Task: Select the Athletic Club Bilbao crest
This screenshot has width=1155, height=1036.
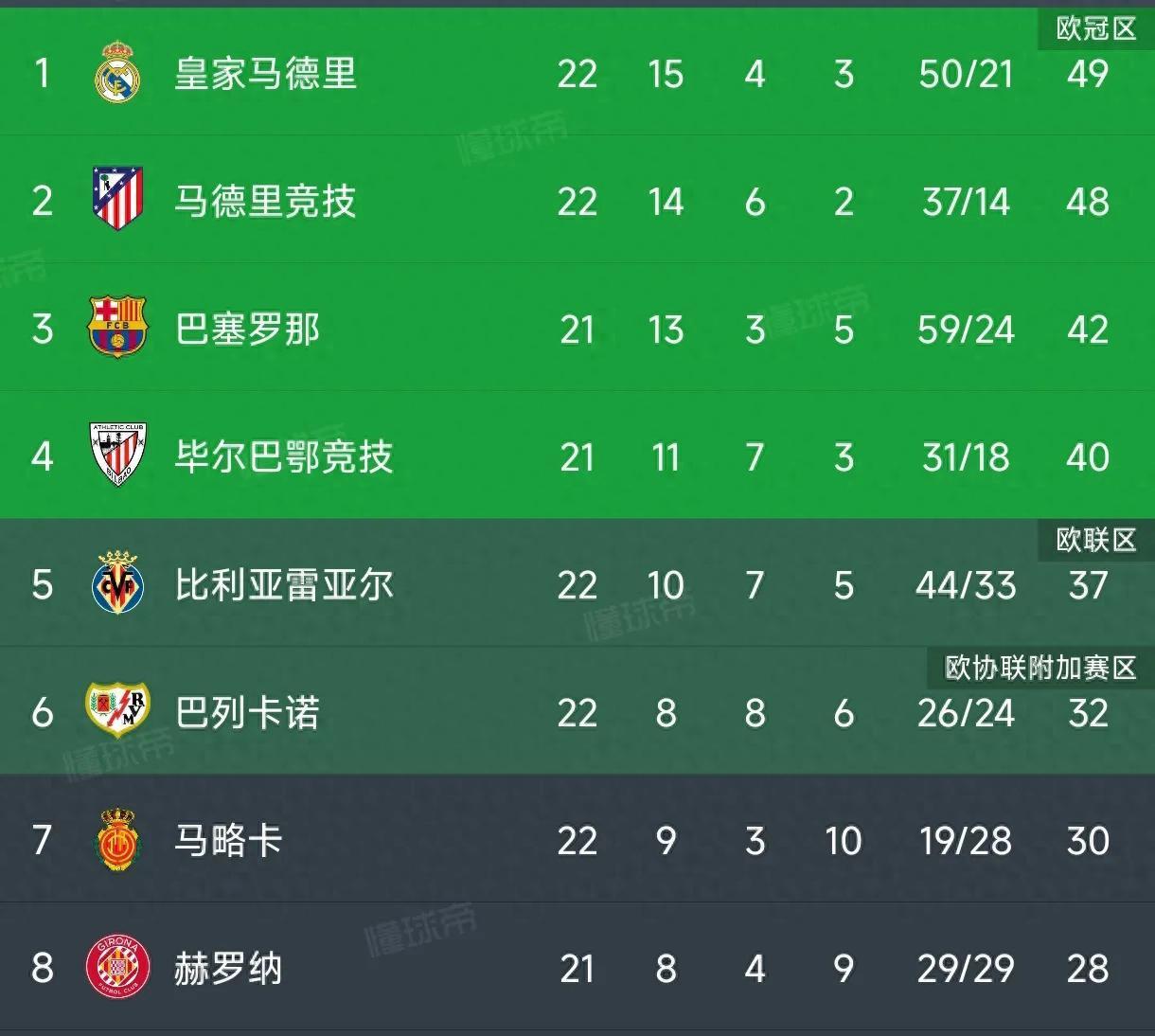Action: tap(117, 455)
